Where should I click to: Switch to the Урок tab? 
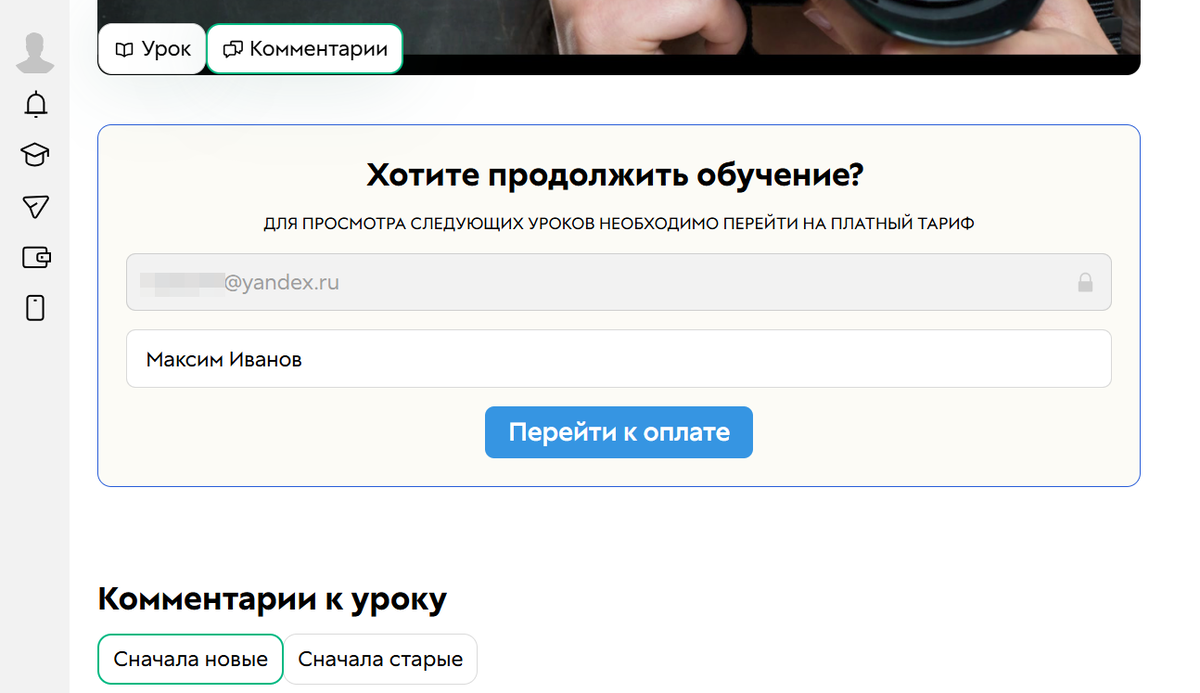pos(152,48)
